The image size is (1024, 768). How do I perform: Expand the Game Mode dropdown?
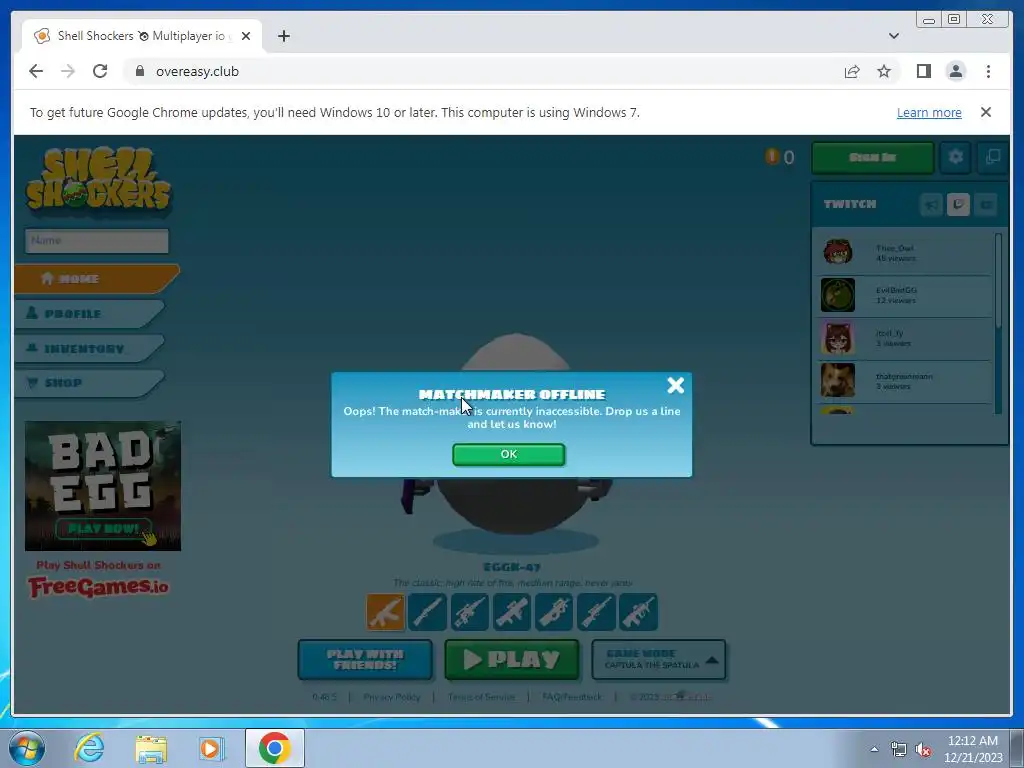click(658, 660)
